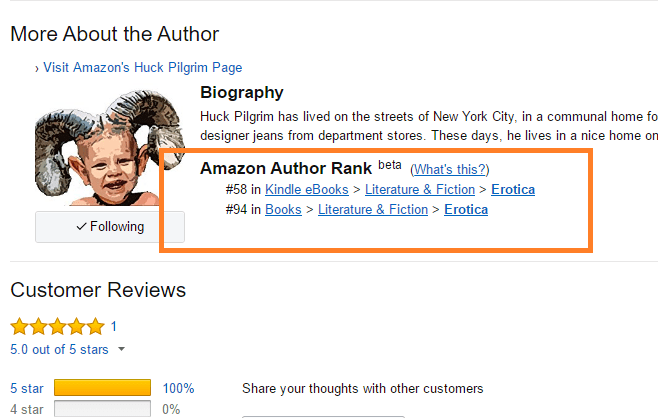Click the Amazon Author Rank heading
Screen dimensions: 658x418
pos(286,168)
